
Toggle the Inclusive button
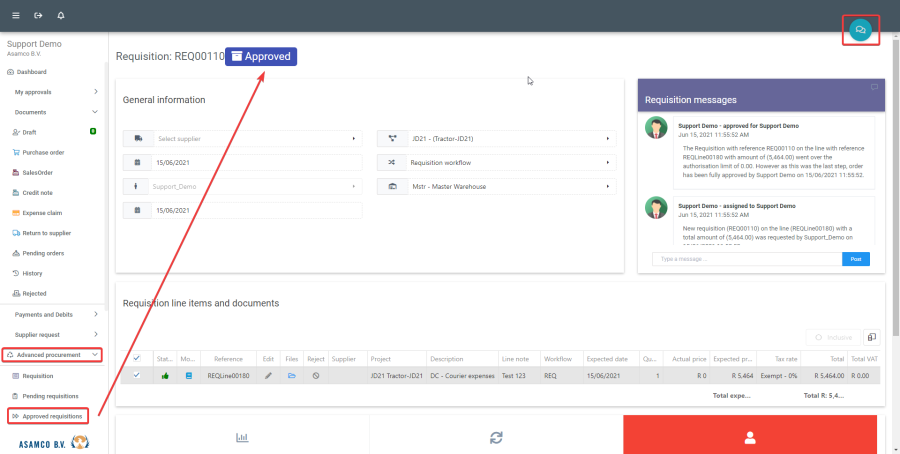832,338
